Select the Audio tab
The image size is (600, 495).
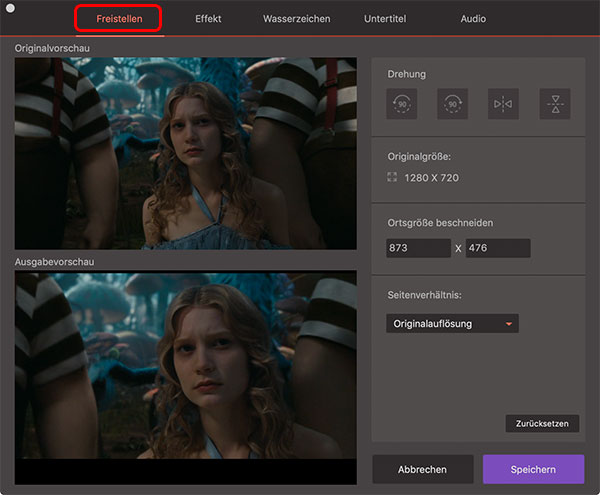[473, 19]
